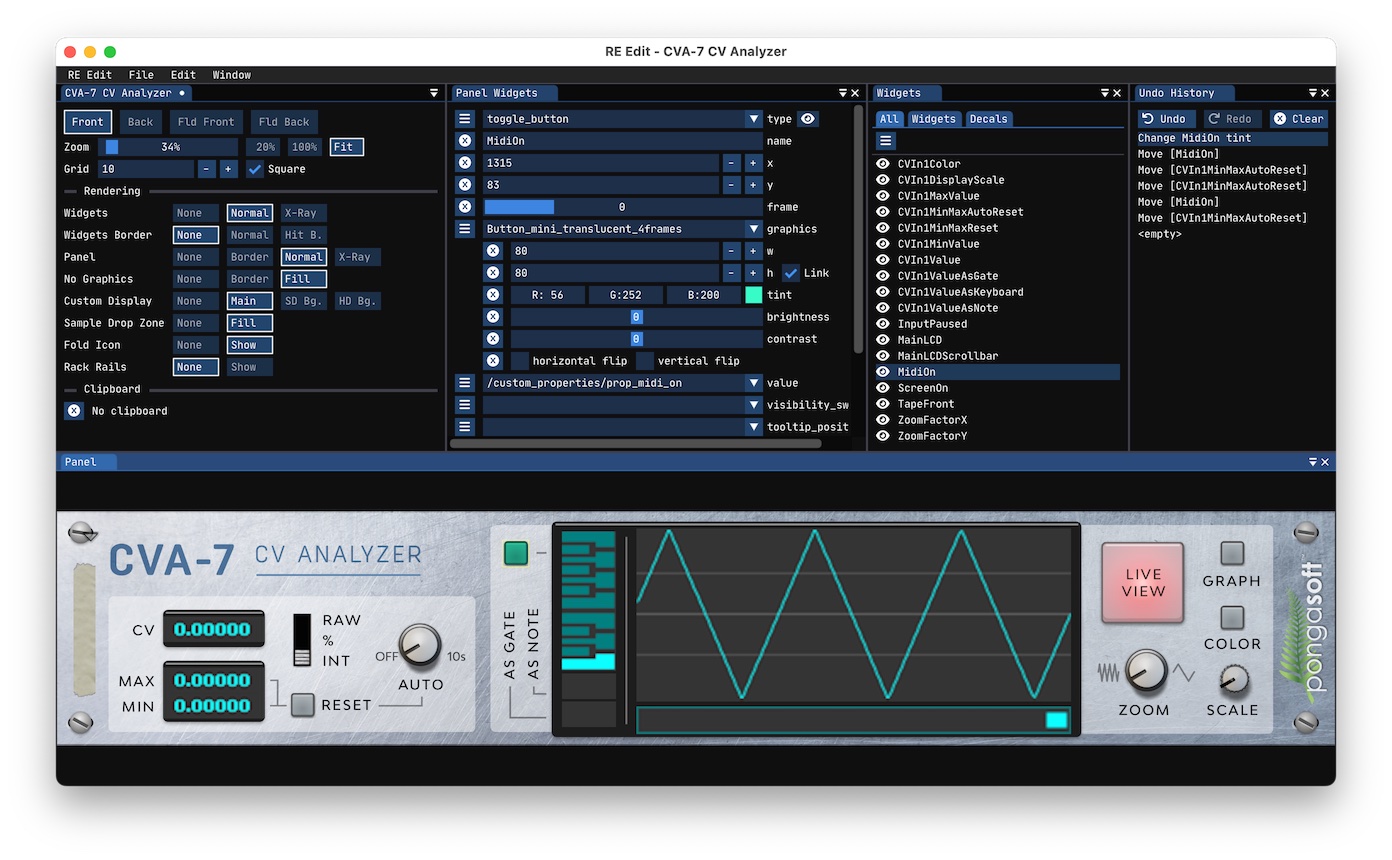Reset the x value with its X icon
The image size is (1392, 860).
465,163
